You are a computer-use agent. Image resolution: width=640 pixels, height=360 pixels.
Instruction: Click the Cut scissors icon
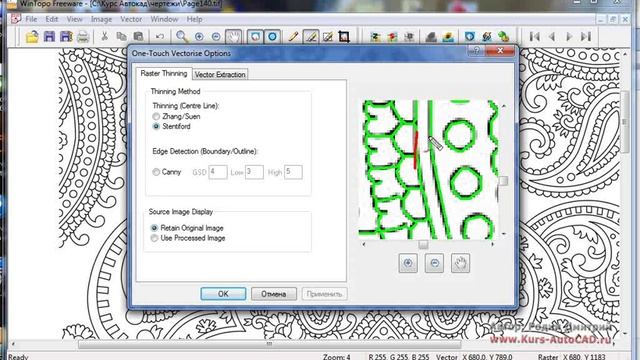(104, 36)
